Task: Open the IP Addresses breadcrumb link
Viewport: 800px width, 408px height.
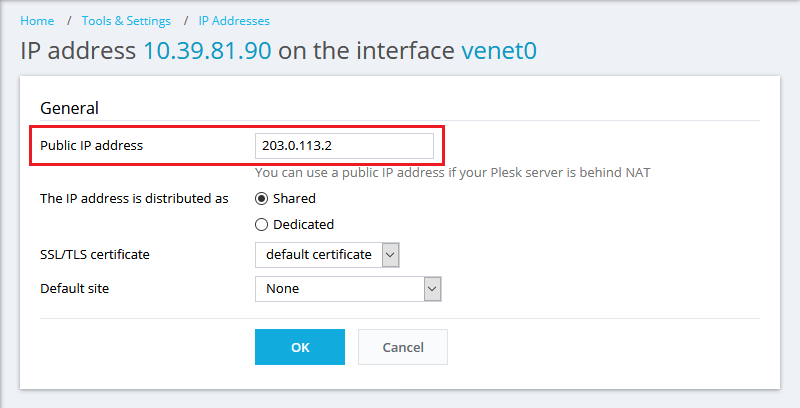Action: click(234, 21)
